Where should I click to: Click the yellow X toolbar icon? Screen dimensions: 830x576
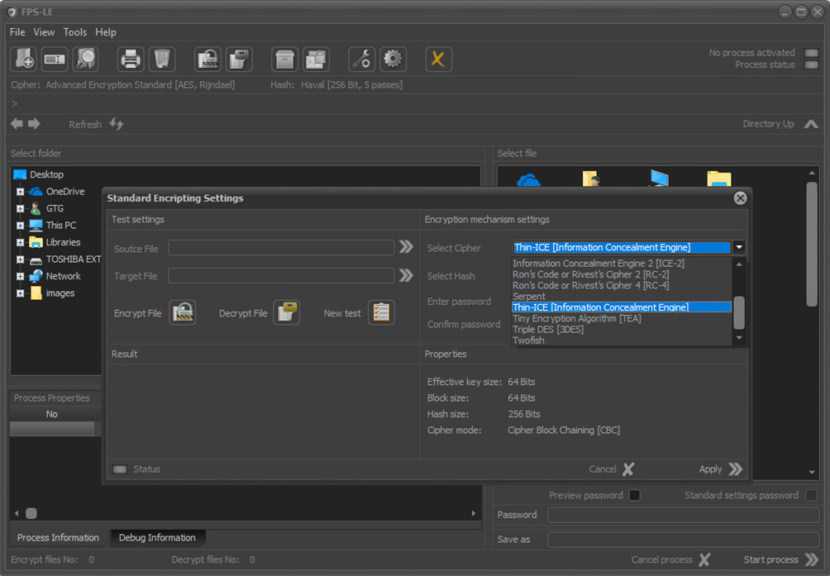[438, 59]
